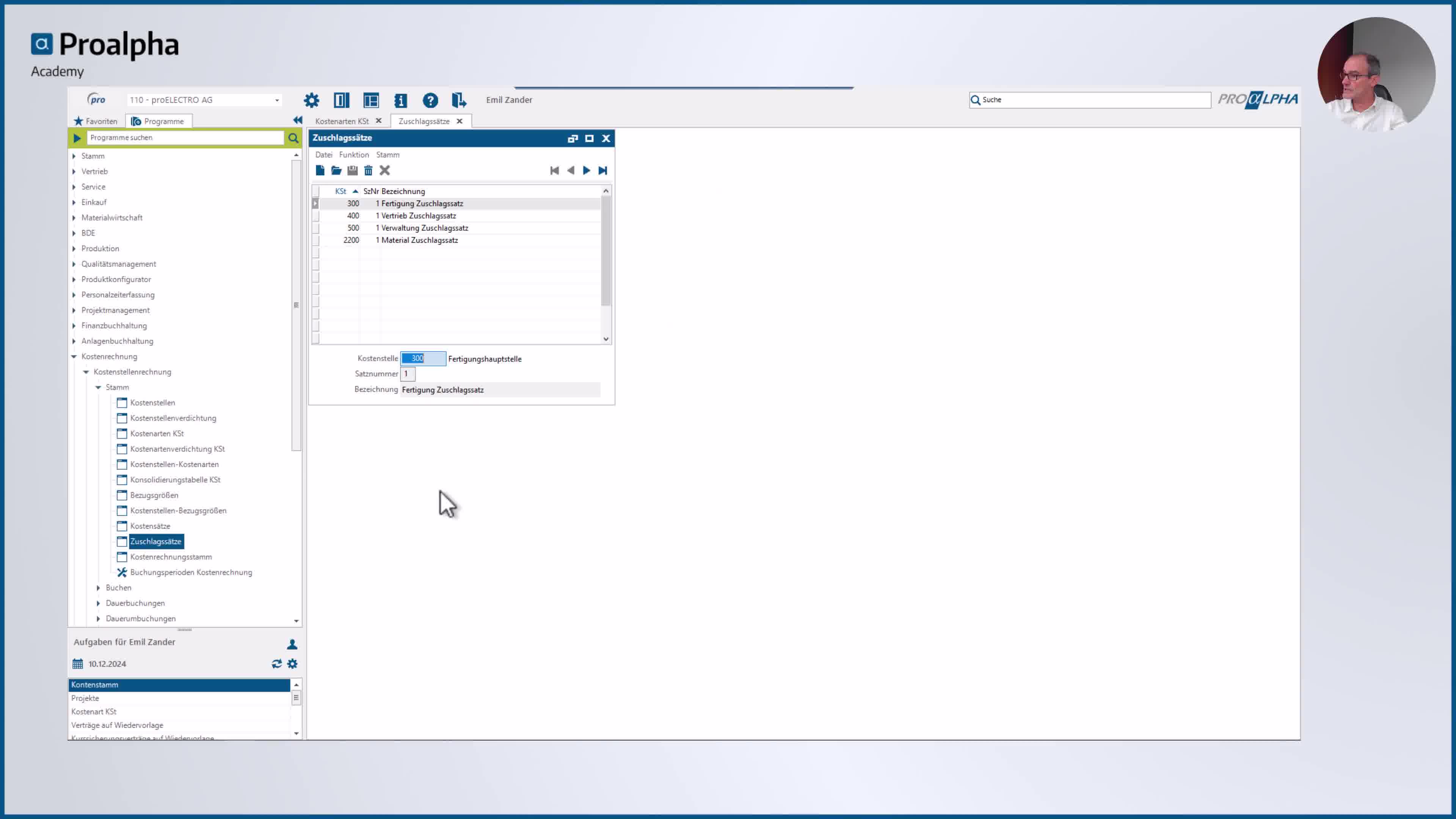
Task: Switch to the Favoriten tab
Action: pyautogui.click(x=96, y=121)
